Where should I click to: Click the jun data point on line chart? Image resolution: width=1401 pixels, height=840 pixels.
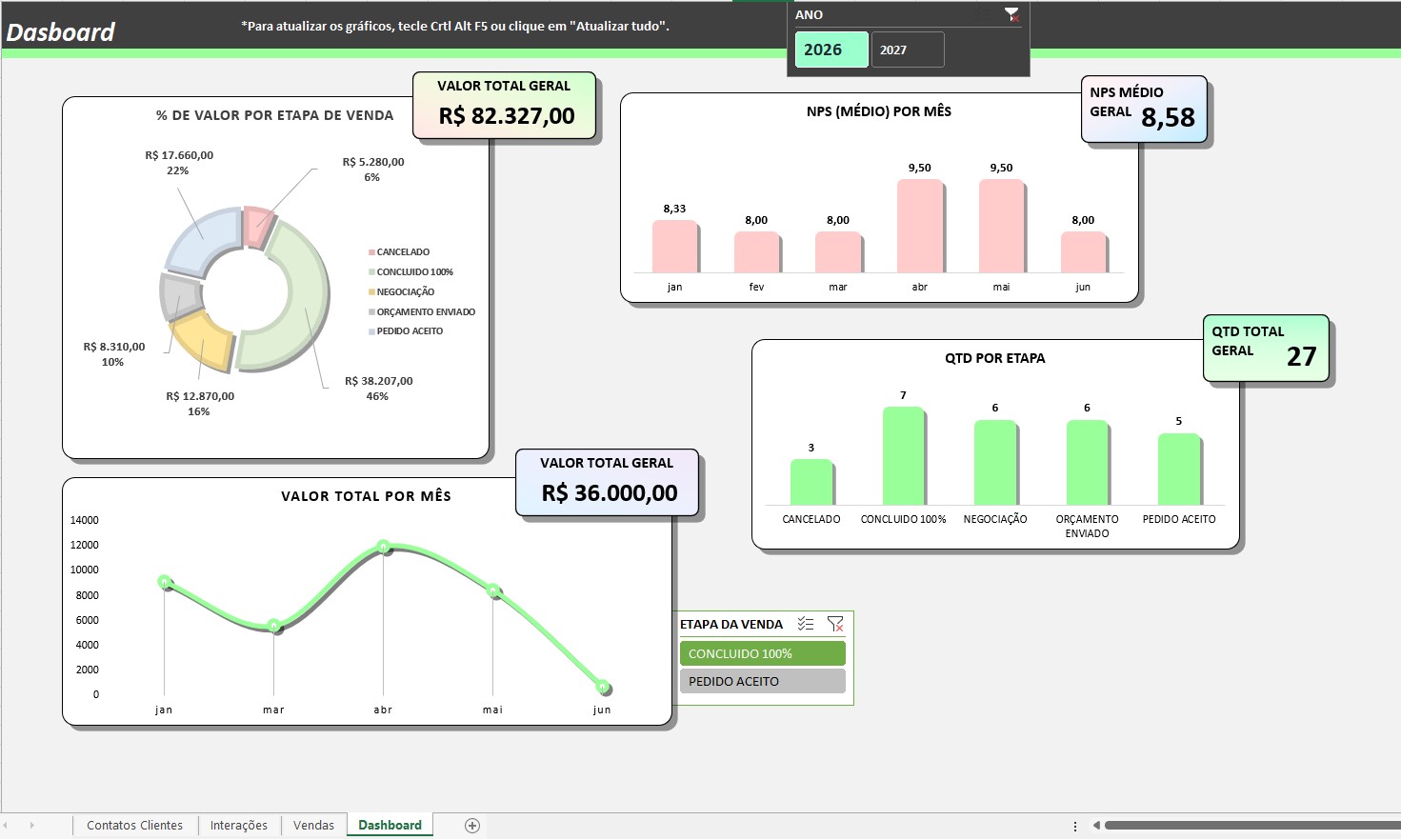602,686
